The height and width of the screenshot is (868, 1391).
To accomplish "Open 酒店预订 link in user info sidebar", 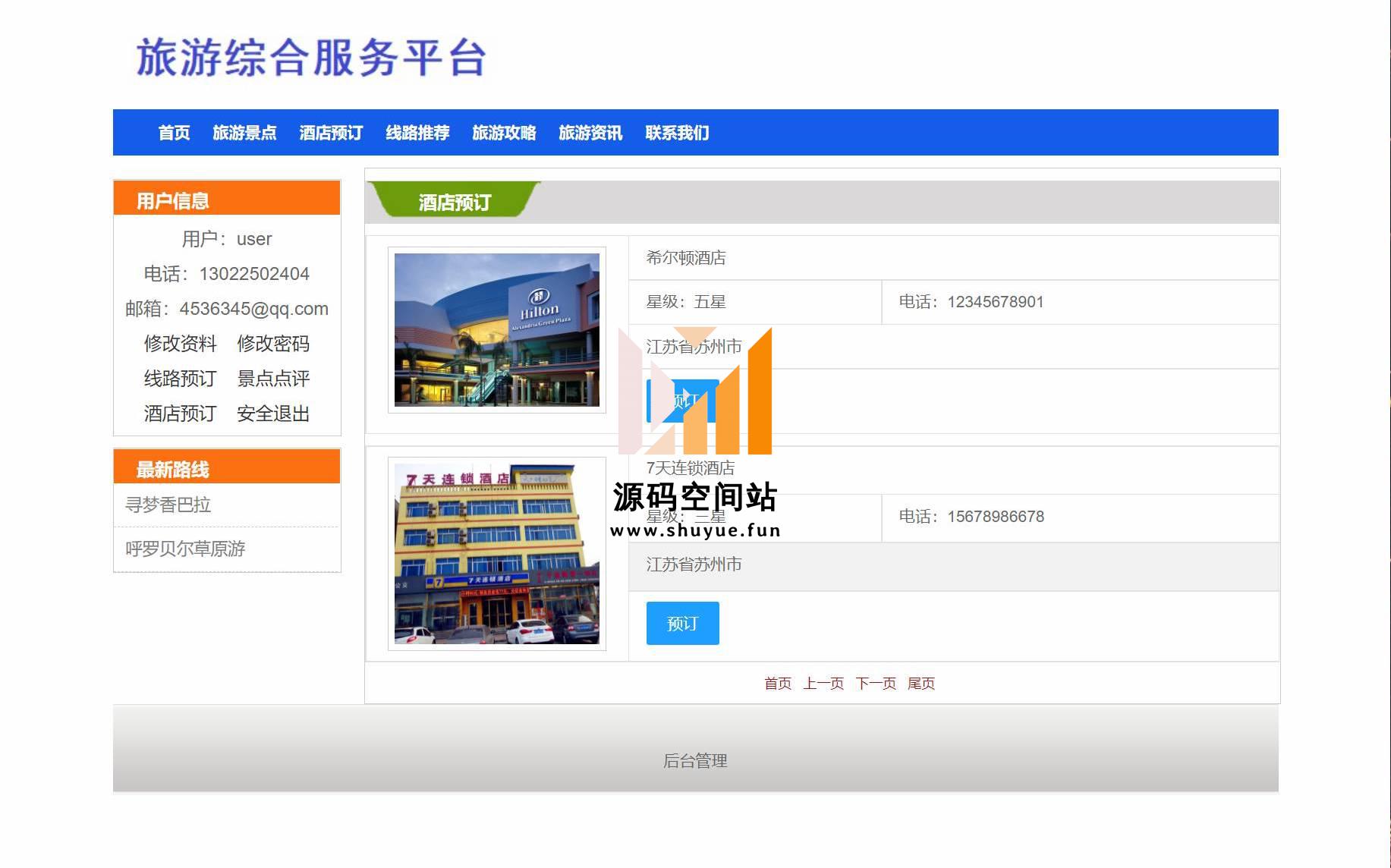I will coord(181,414).
